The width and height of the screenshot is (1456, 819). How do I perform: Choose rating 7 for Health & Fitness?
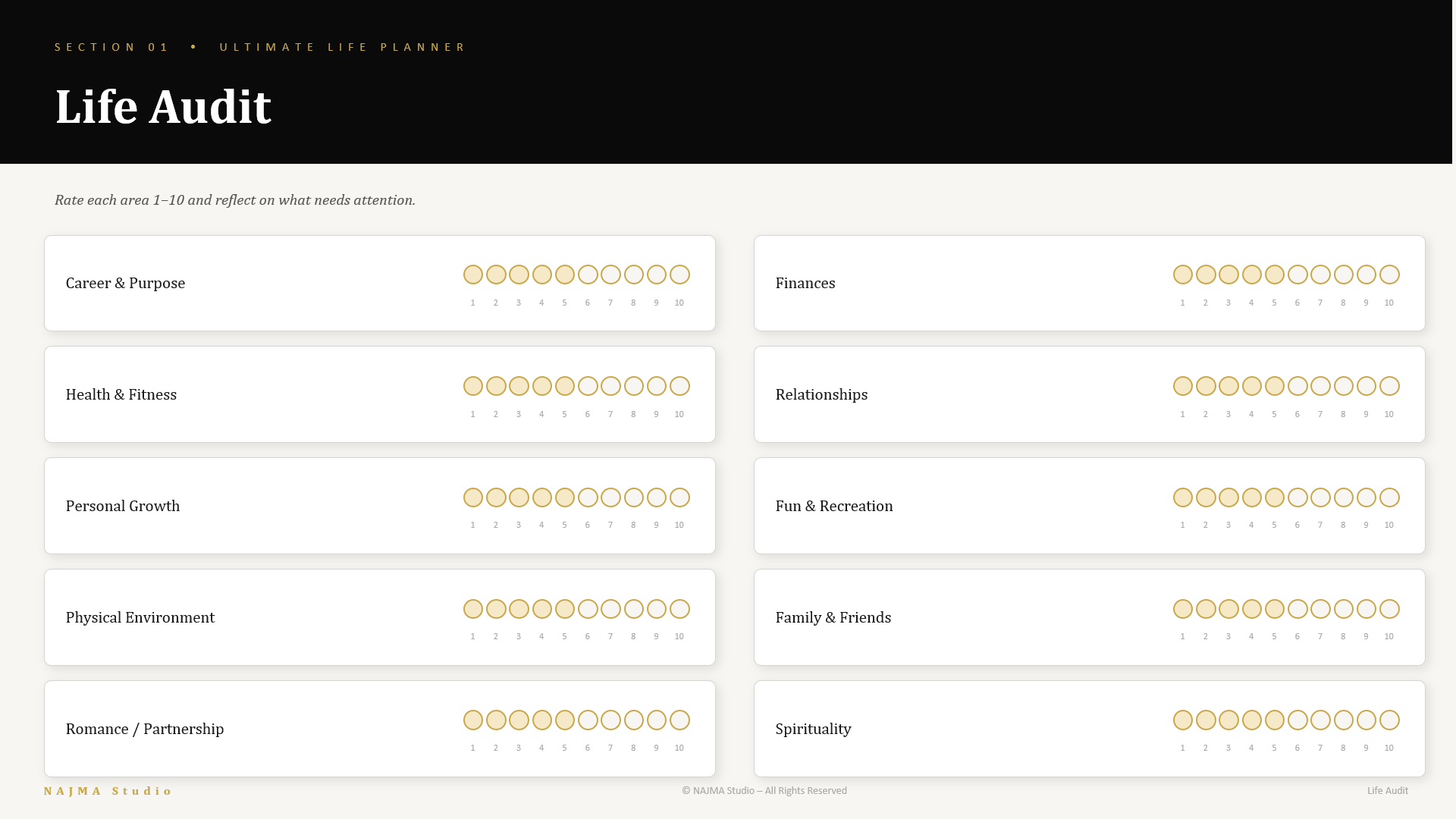(610, 386)
